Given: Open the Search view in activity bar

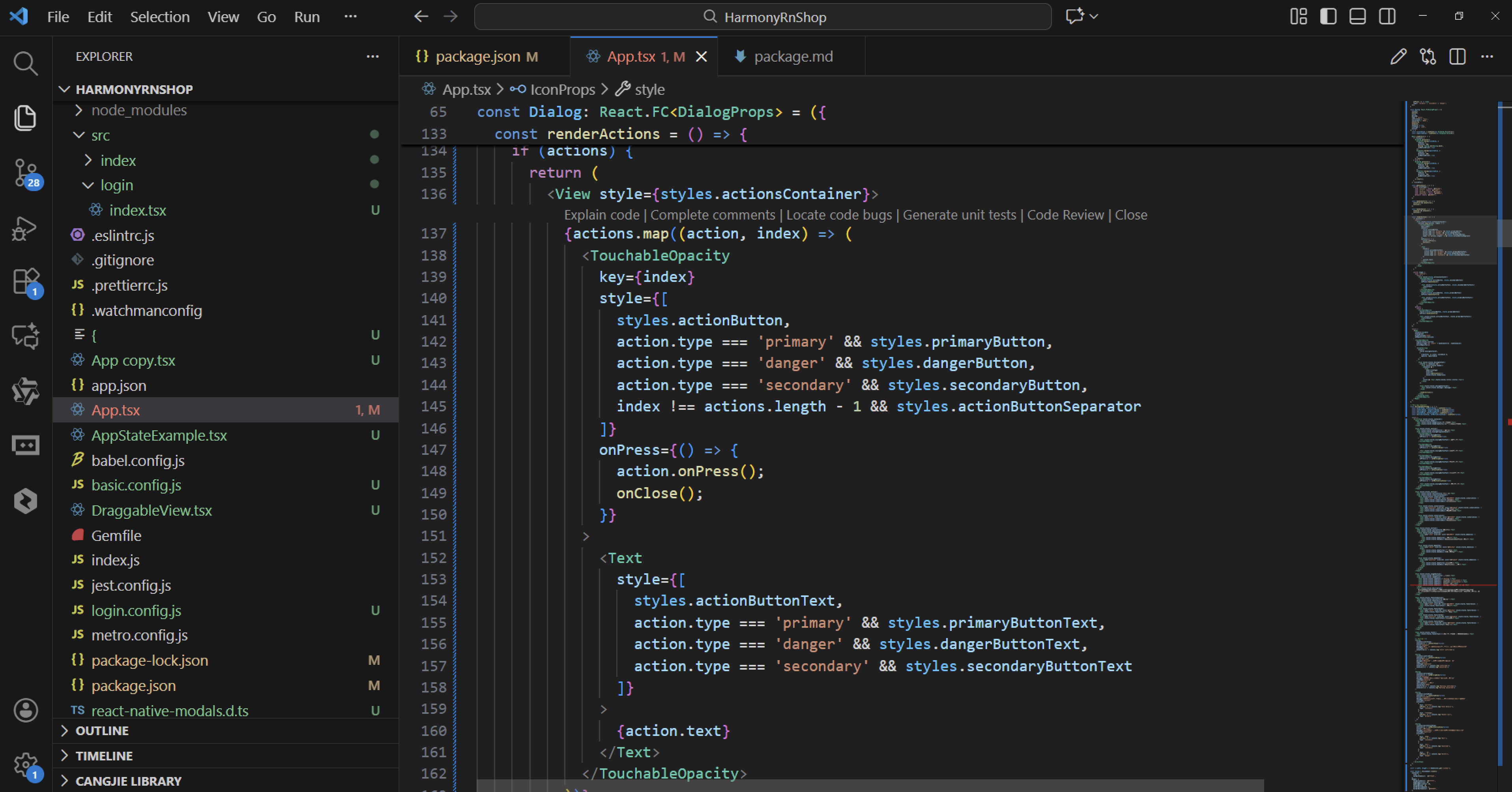Looking at the screenshot, I should click(25, 63).
